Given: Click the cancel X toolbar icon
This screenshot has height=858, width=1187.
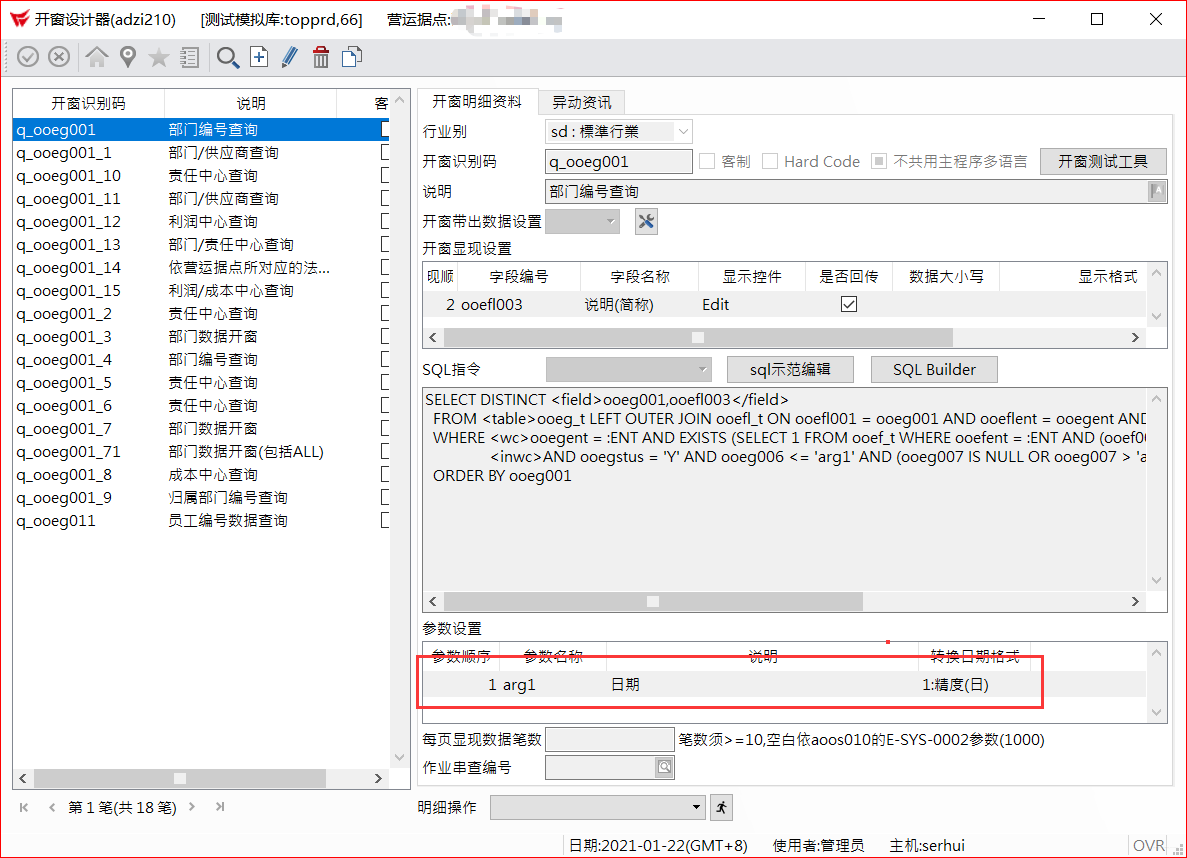Looking at the screenshot, I should 59,57.
